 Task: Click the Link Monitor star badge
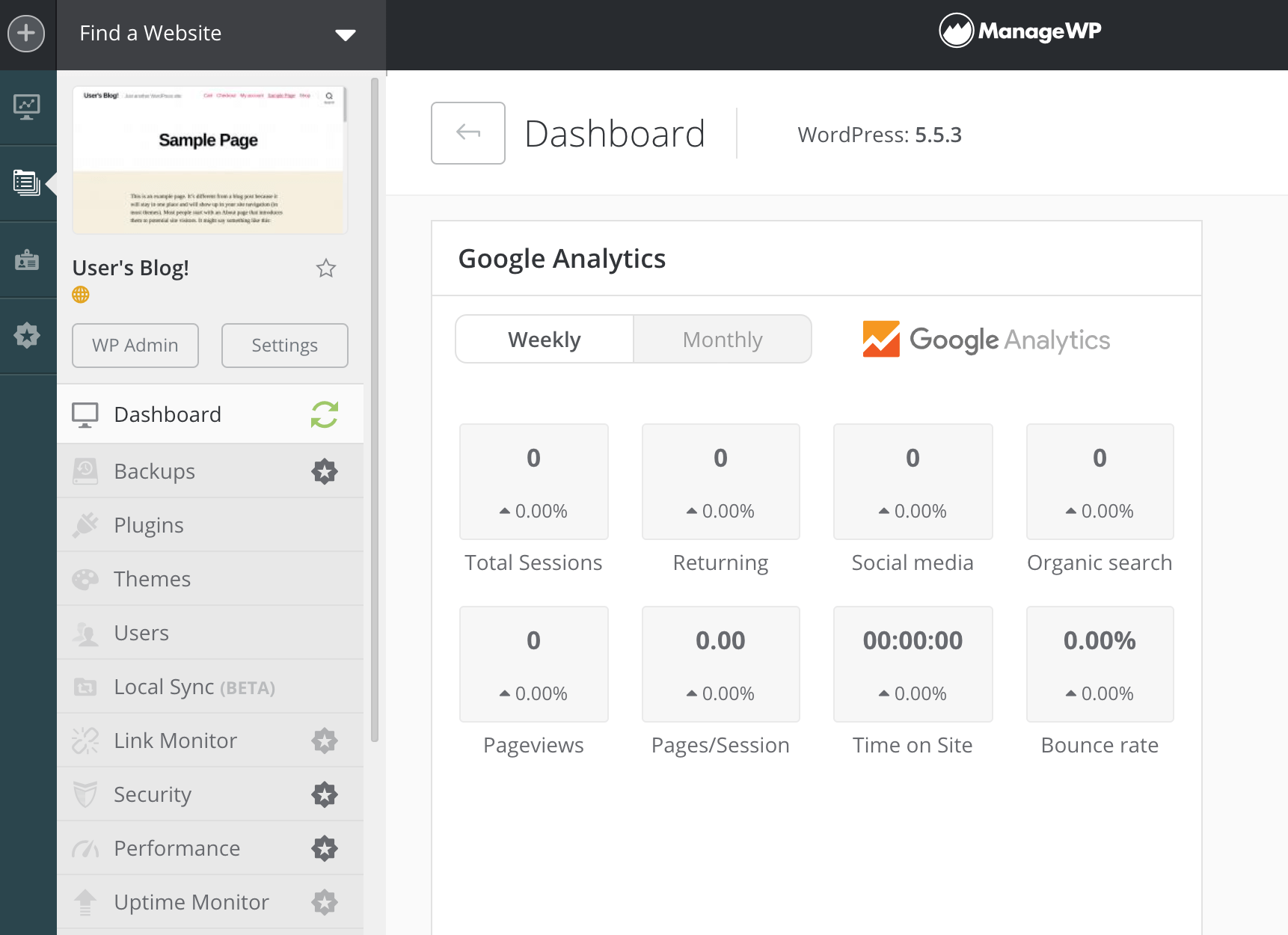[x=325, y=741]
